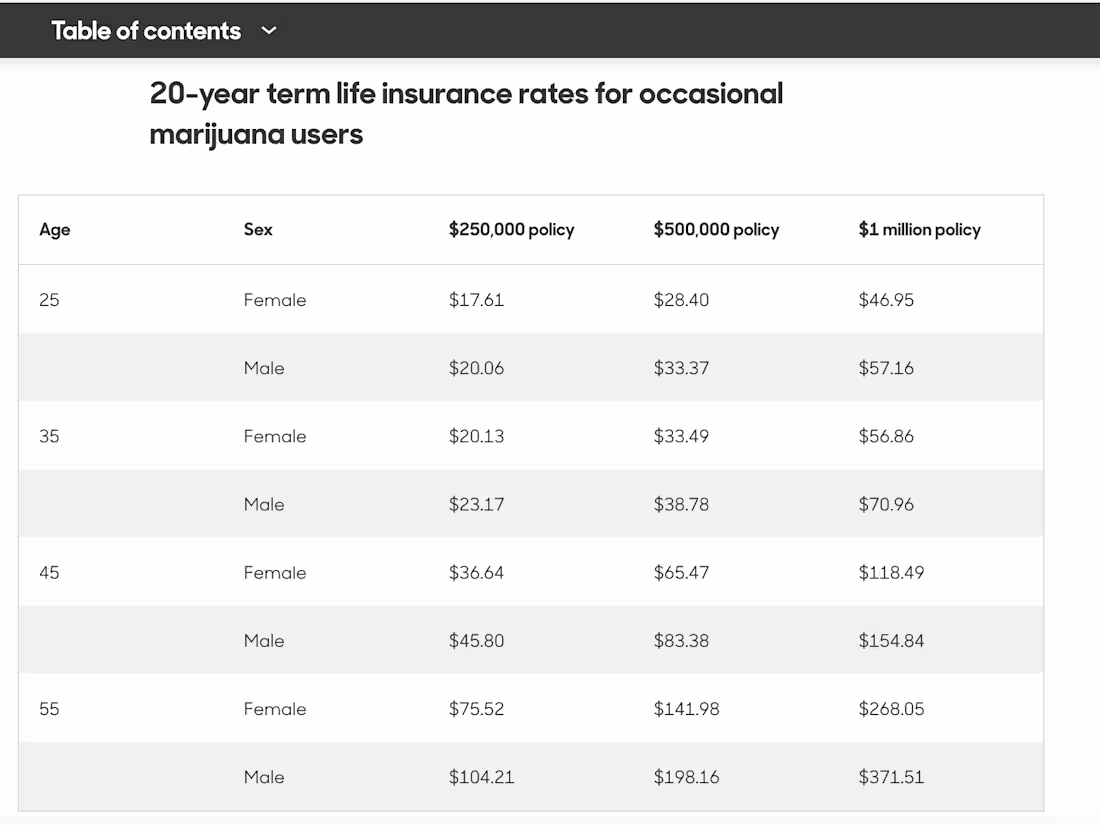Click the $33.49 rate for 35-year-old females

682,436
